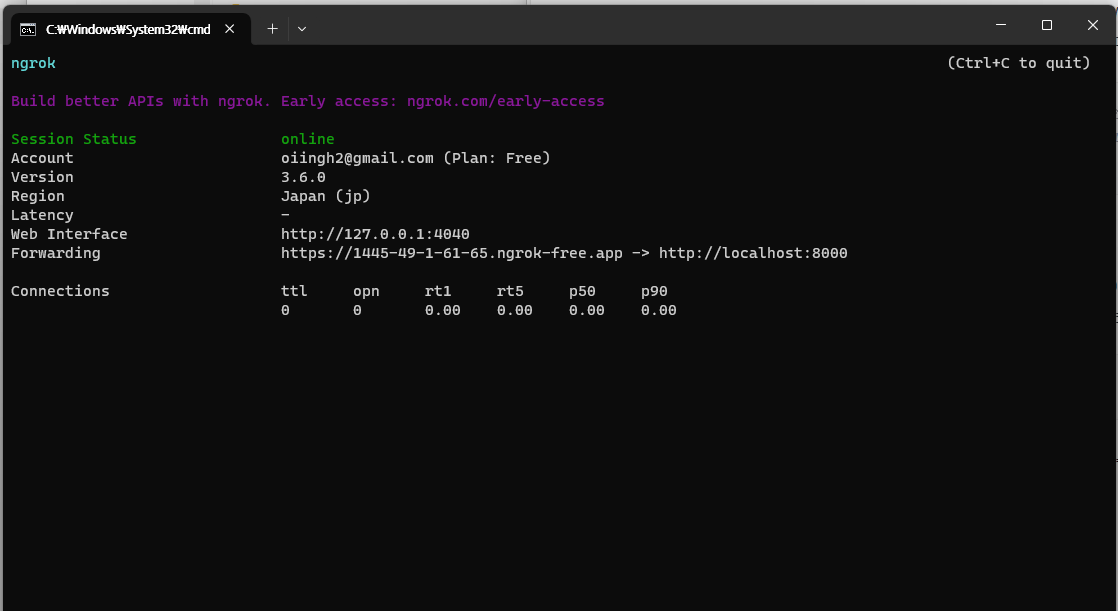Viewport: 1118px width, 611px height.
Task: Close the terminal window
Action: coord(1092,25)
